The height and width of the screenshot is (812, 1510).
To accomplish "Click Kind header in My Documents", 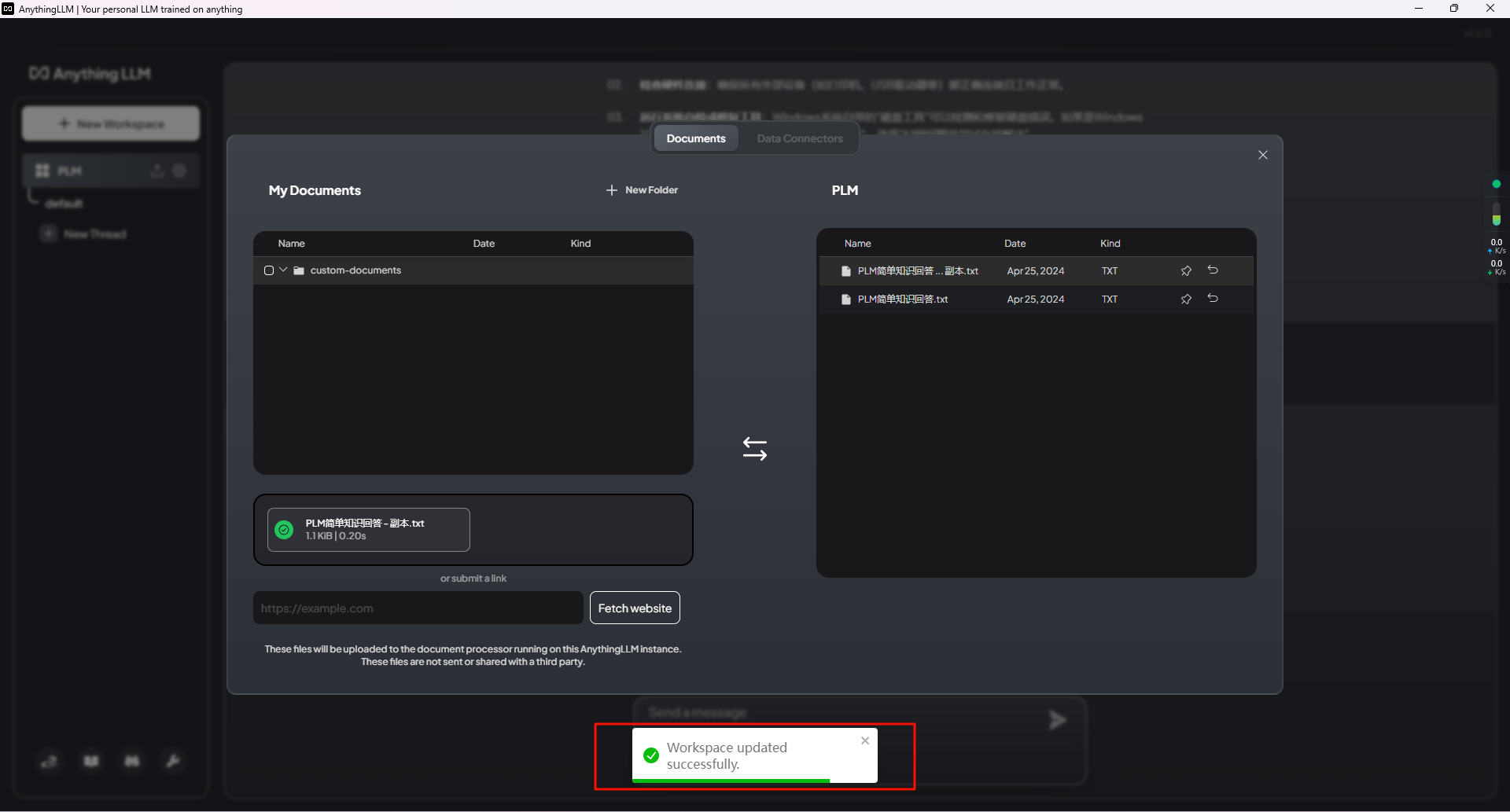I will click(580, 244).
